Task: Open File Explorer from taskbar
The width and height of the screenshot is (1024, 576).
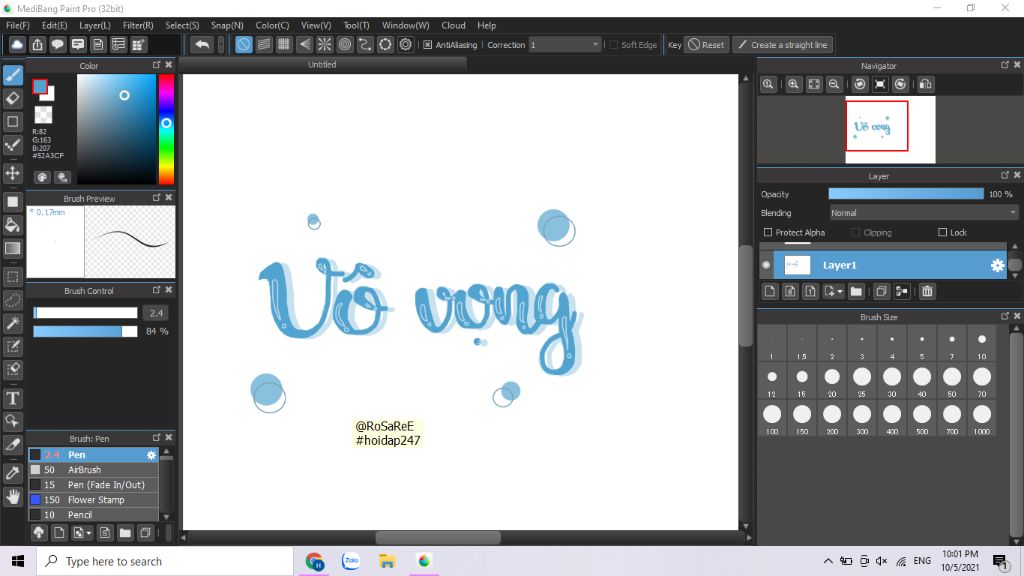Action: tap(387, 561)
